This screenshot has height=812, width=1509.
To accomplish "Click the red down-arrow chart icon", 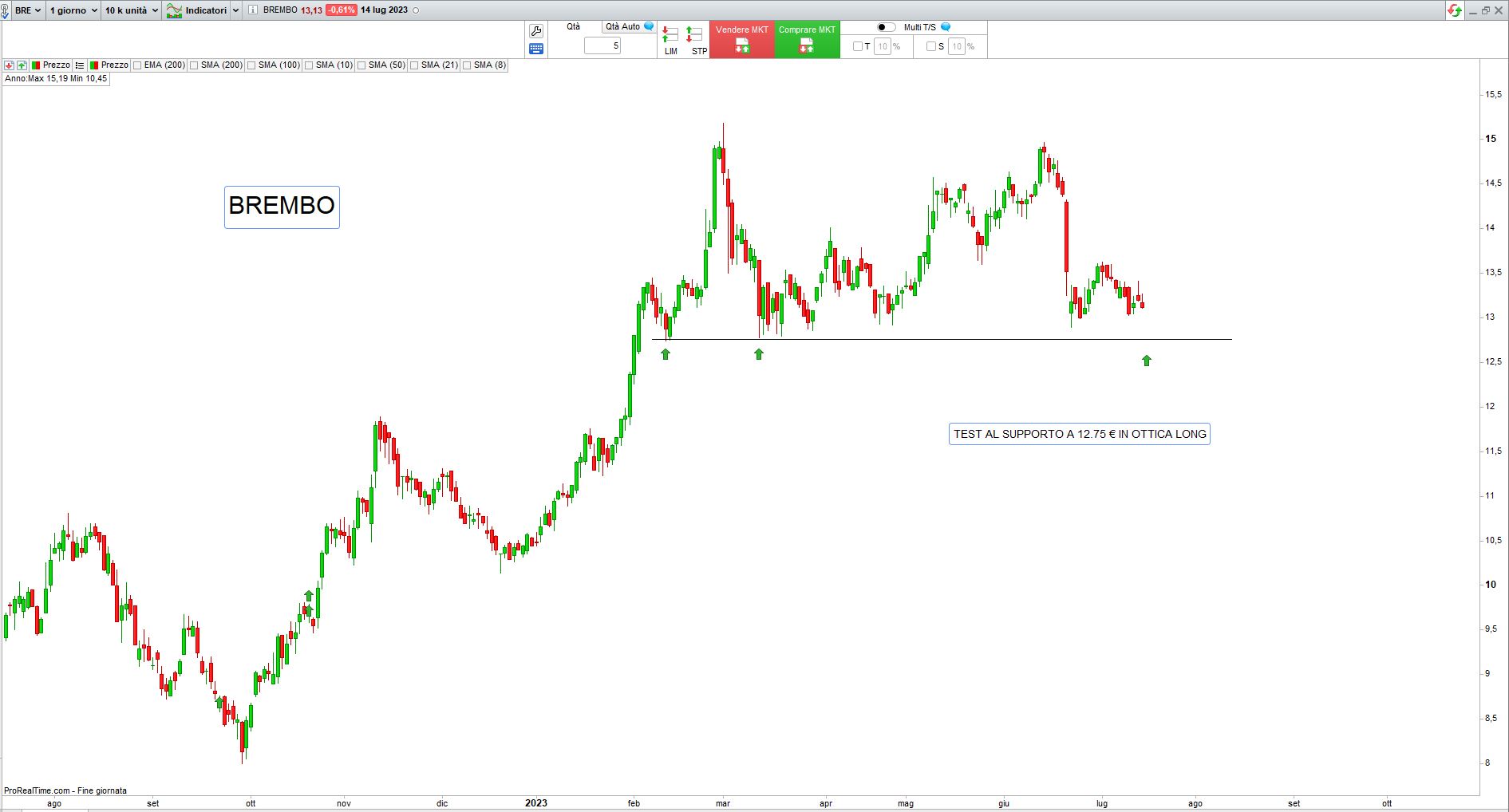I will click(x=9, y=65).
